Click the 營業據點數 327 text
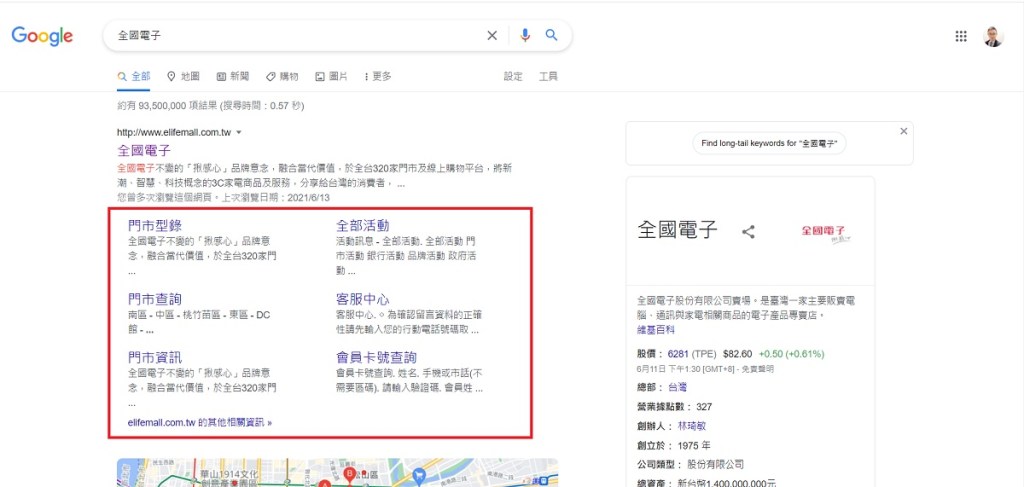 [x=675, y=407]
